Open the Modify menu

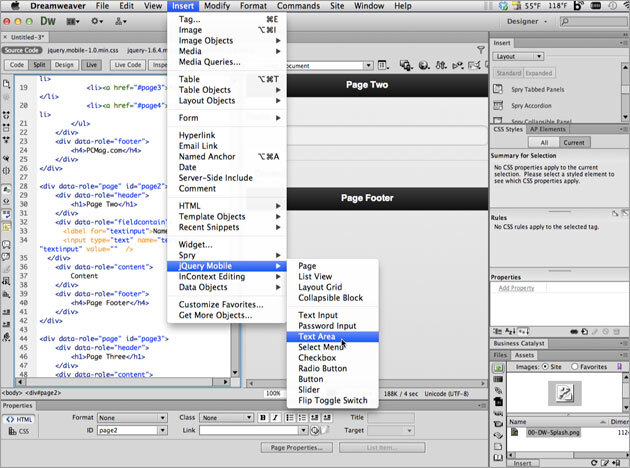coord(217,6)
